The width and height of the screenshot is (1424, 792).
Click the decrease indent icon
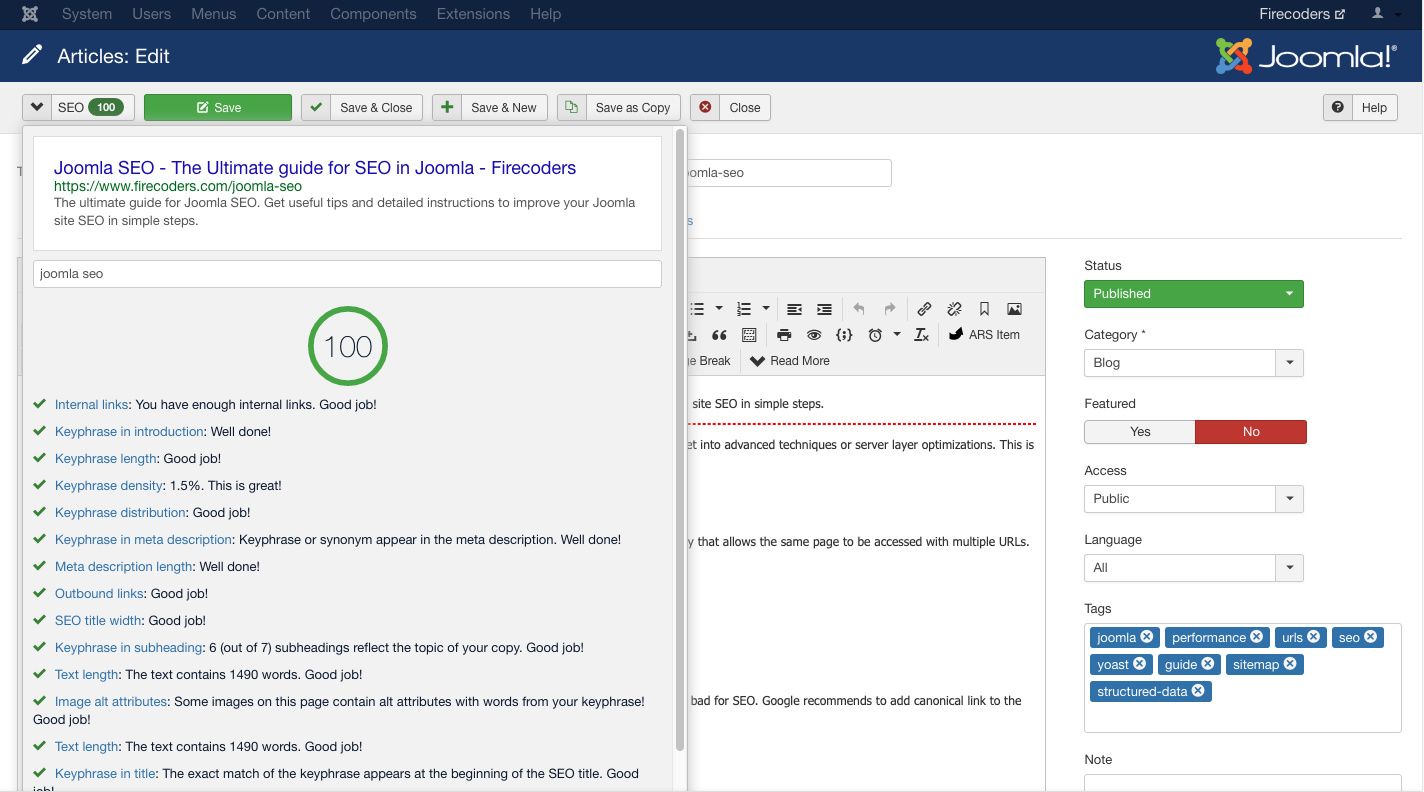(x=794, y=309)
